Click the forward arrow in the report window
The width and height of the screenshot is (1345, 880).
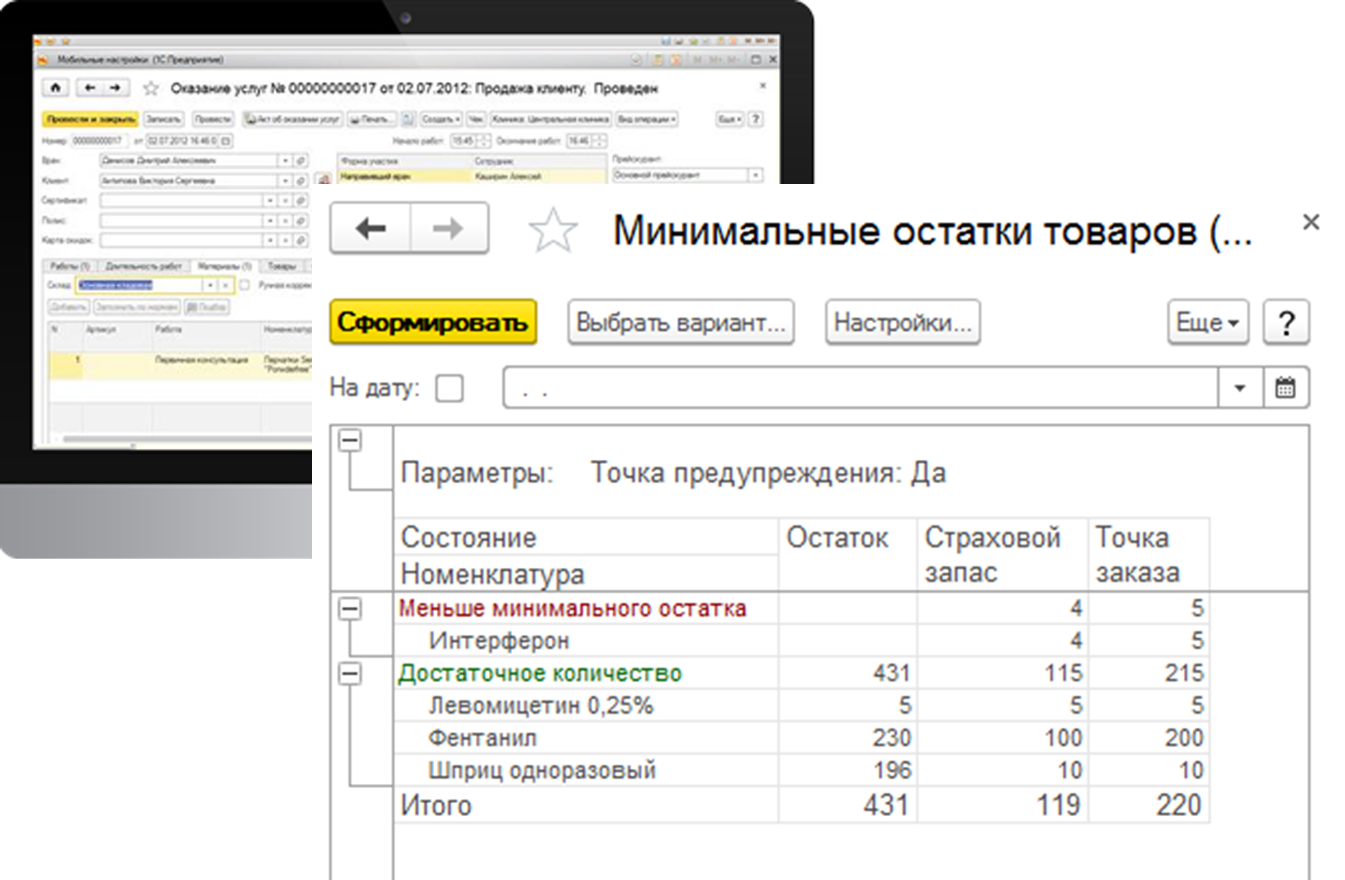tap(448, 229)
